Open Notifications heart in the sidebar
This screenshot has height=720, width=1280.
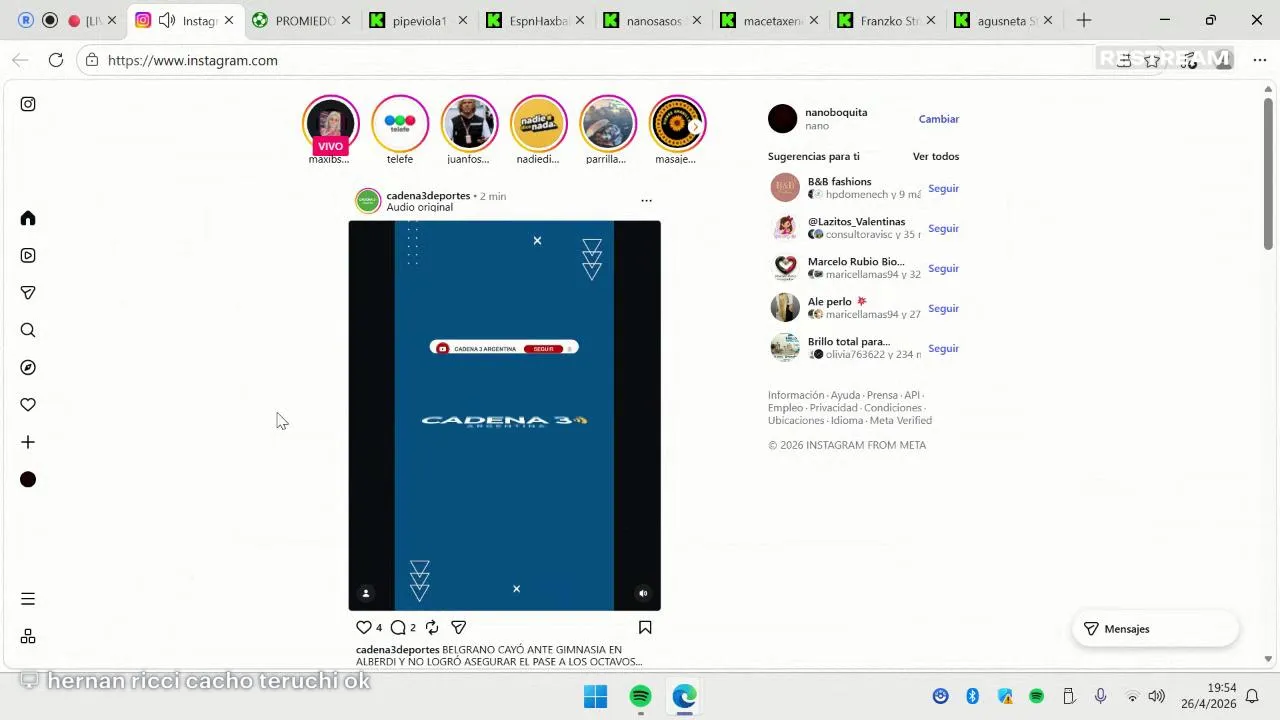28,405
